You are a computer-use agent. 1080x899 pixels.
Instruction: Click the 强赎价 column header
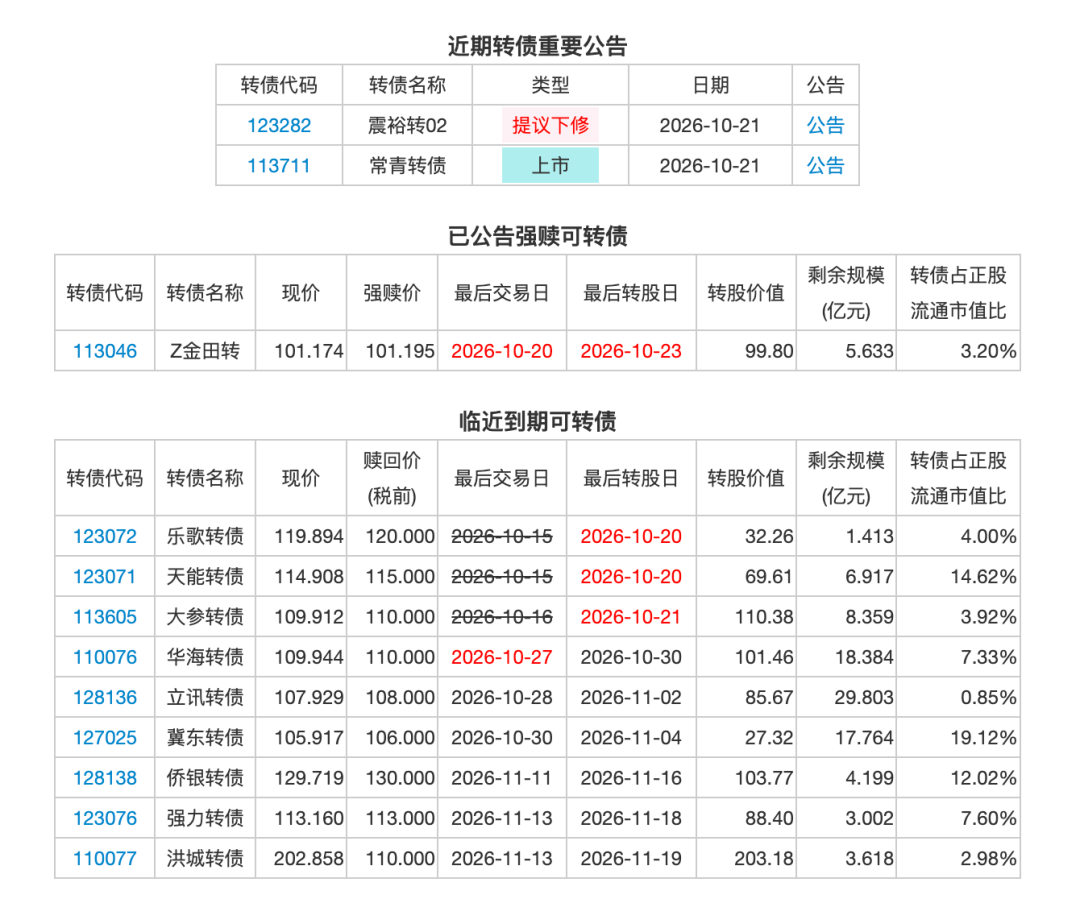pos(392,293)
